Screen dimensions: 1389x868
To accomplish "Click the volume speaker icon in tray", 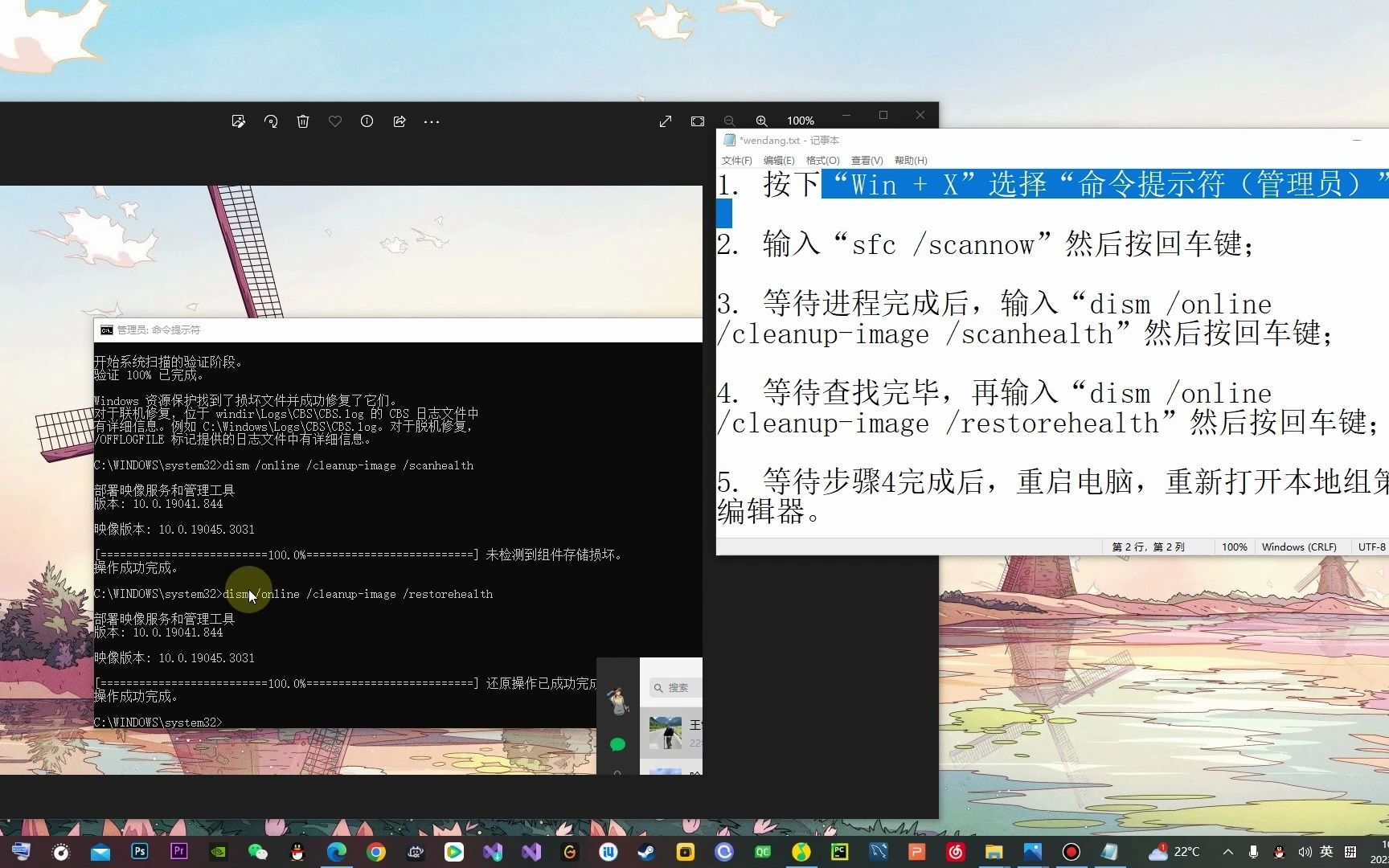I will pyautogui.click(x=1304, y=852).
